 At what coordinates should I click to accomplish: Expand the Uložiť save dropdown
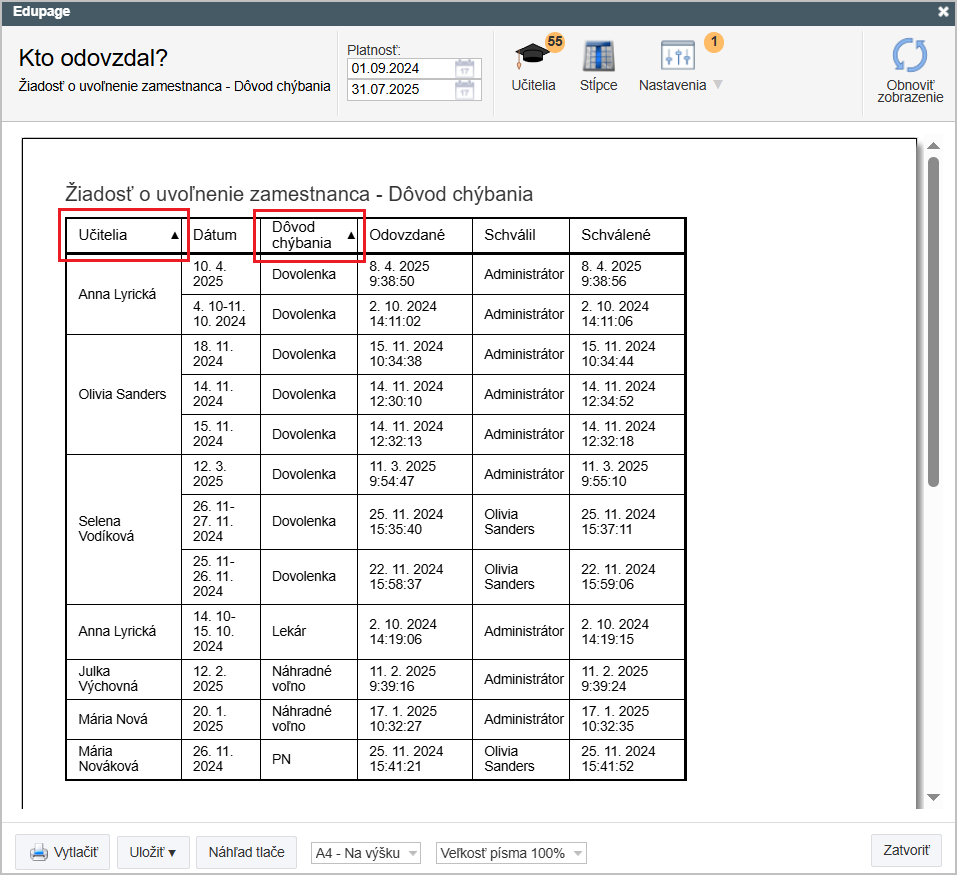point(153,853)
